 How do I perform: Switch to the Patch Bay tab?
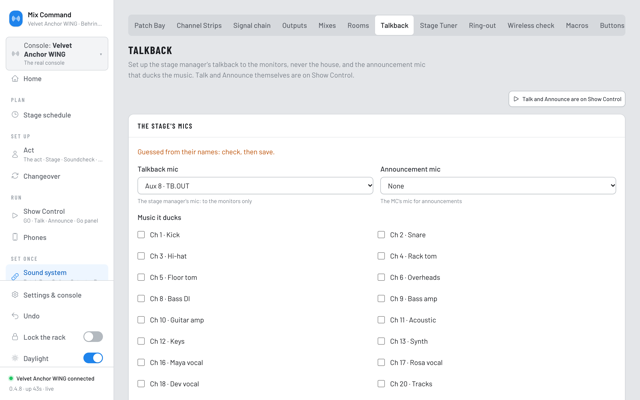[150, 25]
